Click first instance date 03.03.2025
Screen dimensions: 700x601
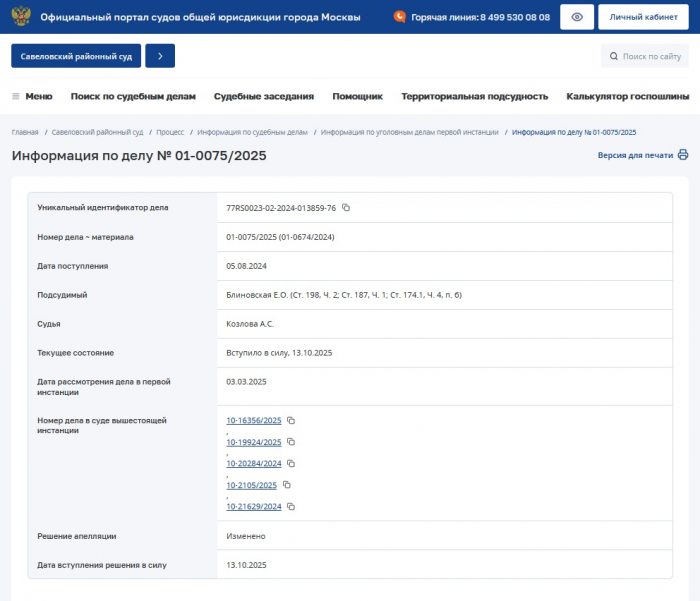click(246, 382)
